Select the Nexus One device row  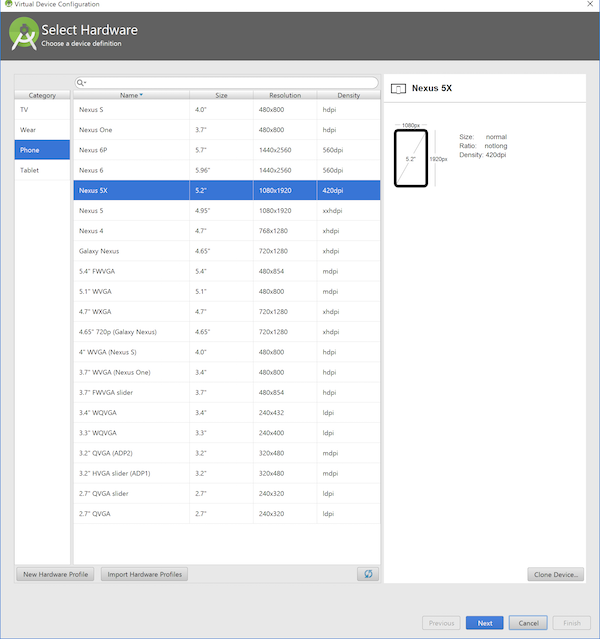[227, 130]
